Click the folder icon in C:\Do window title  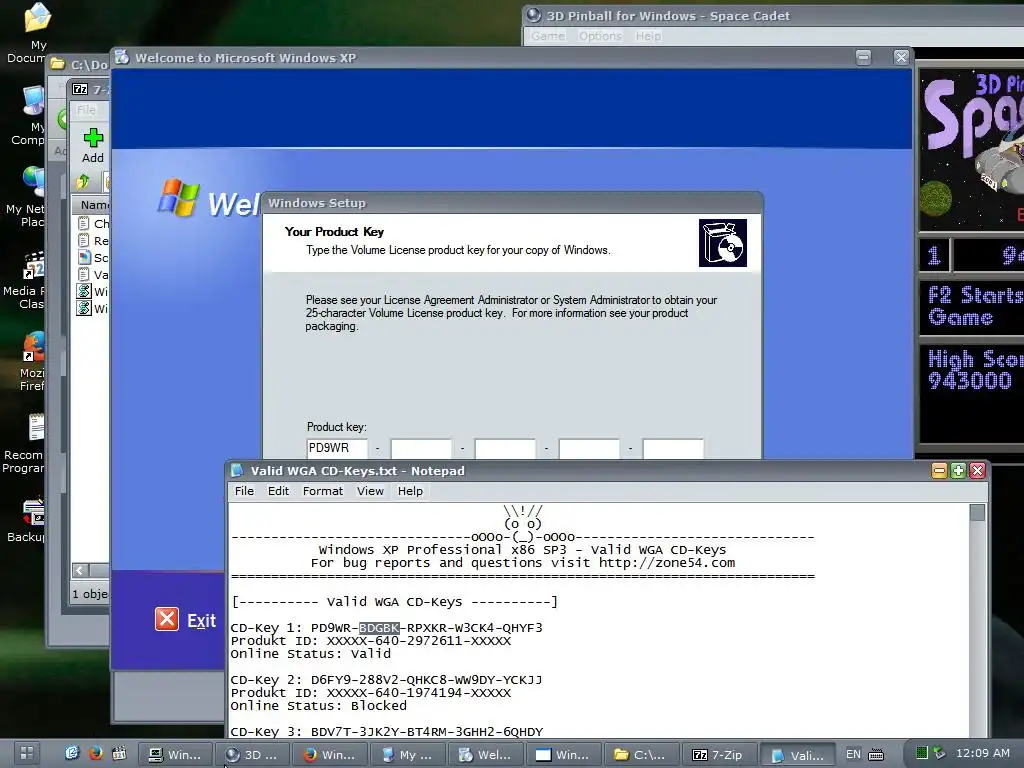pos(58,64)
